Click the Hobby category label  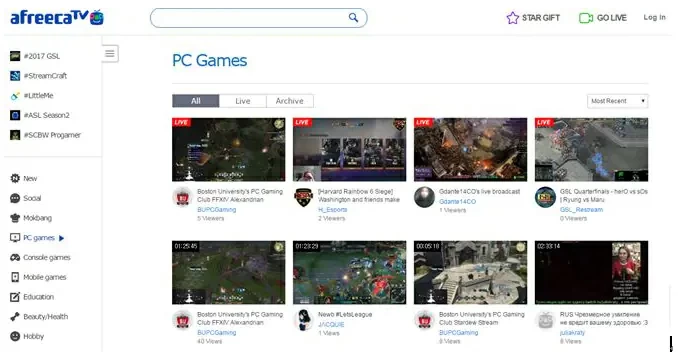pyautogui.click(x=33, y=336)
